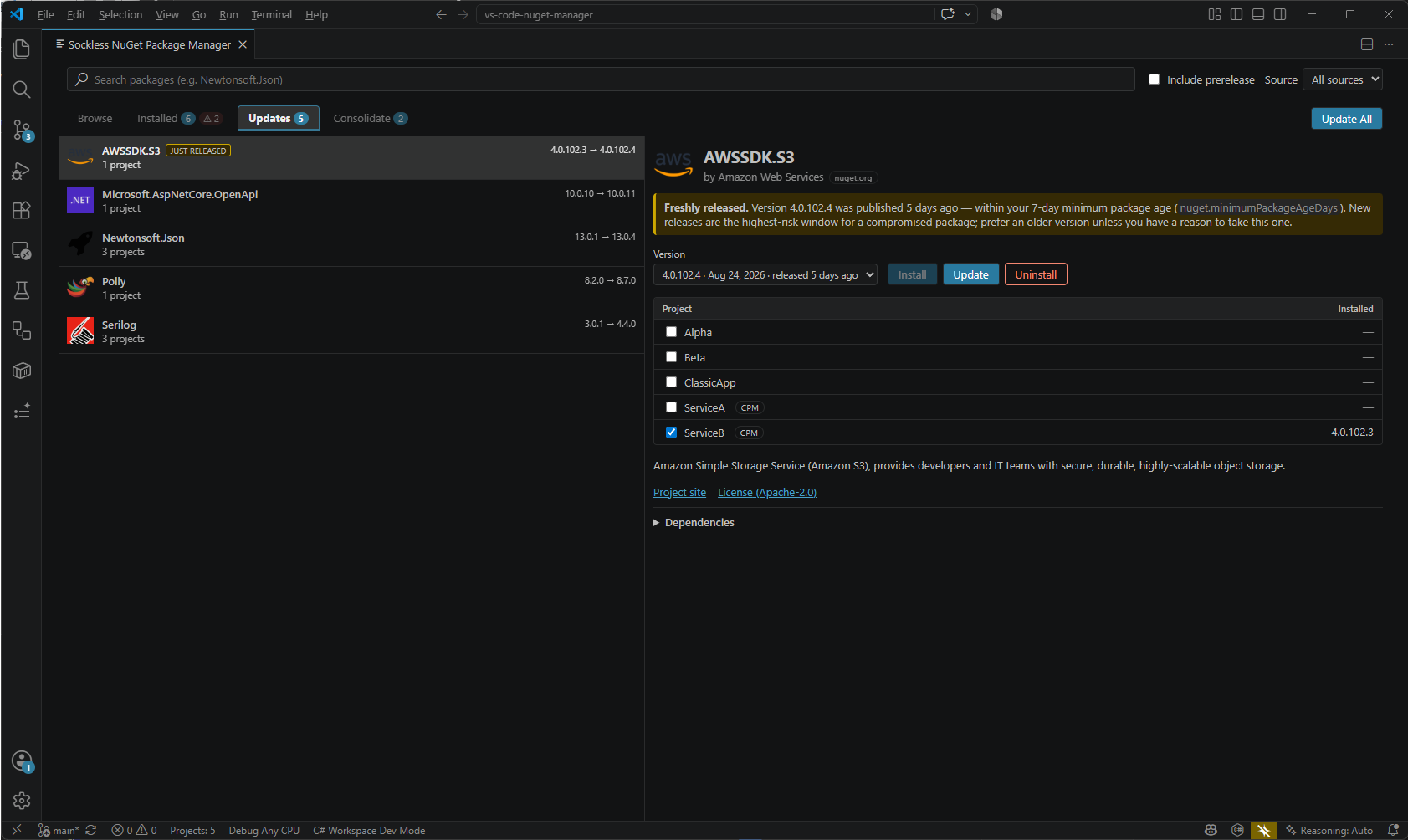This screenshot has height=840, width=1408.
Task: Open the Explorer view in activity bar
Action: (22, 49)
